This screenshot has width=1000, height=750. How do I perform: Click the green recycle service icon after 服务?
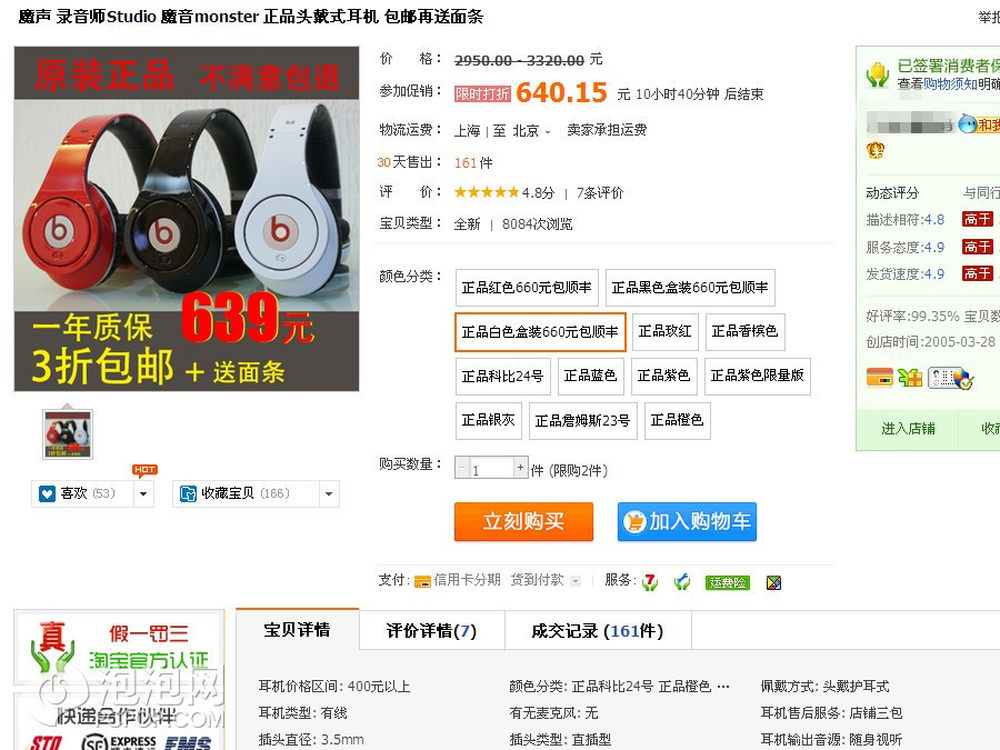tap(682, 582)
